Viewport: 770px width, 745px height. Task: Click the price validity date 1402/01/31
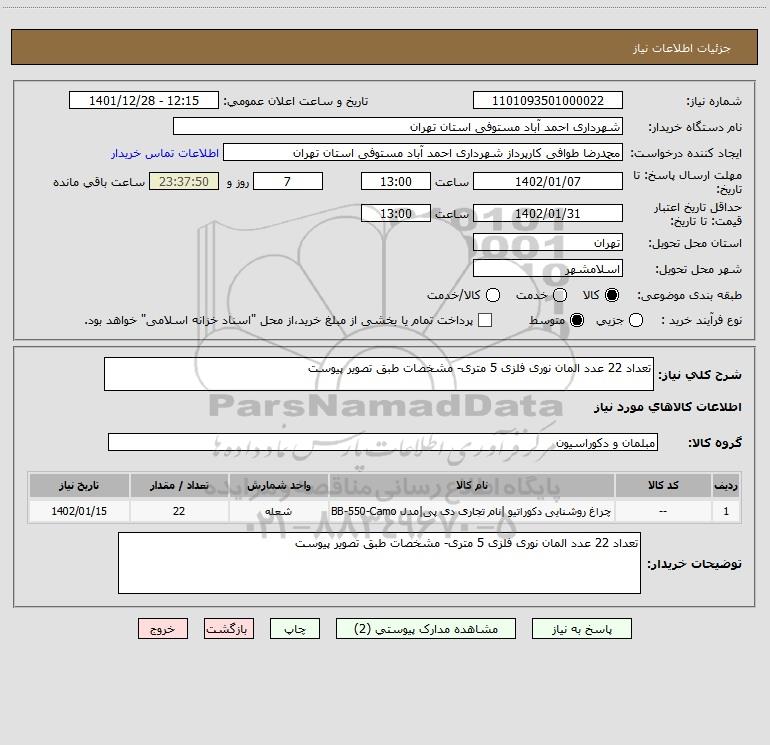pyautogui.click(x=548, y=214)
